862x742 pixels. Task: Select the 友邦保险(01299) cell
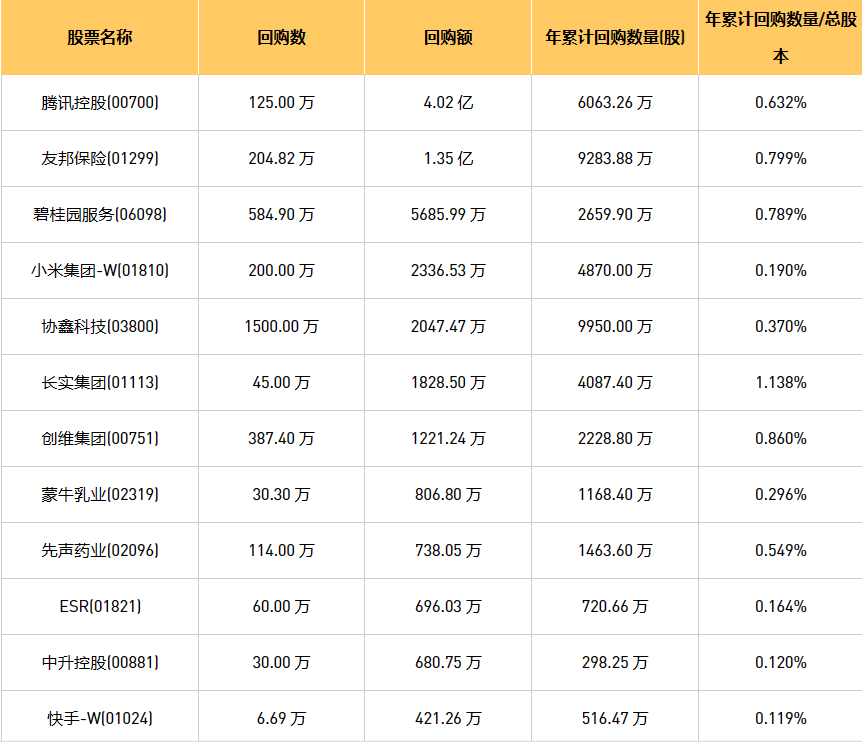(100, 159)
